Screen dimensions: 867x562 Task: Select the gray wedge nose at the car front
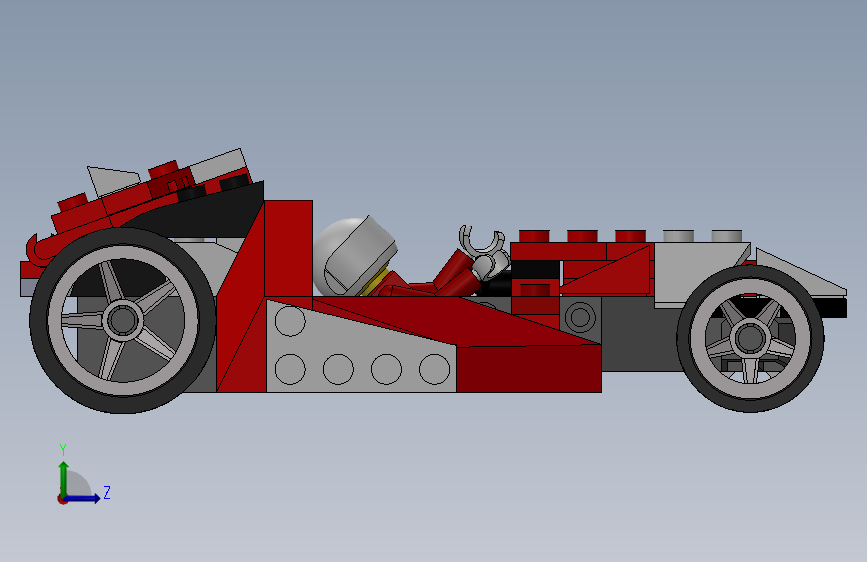tap(801, 274)
